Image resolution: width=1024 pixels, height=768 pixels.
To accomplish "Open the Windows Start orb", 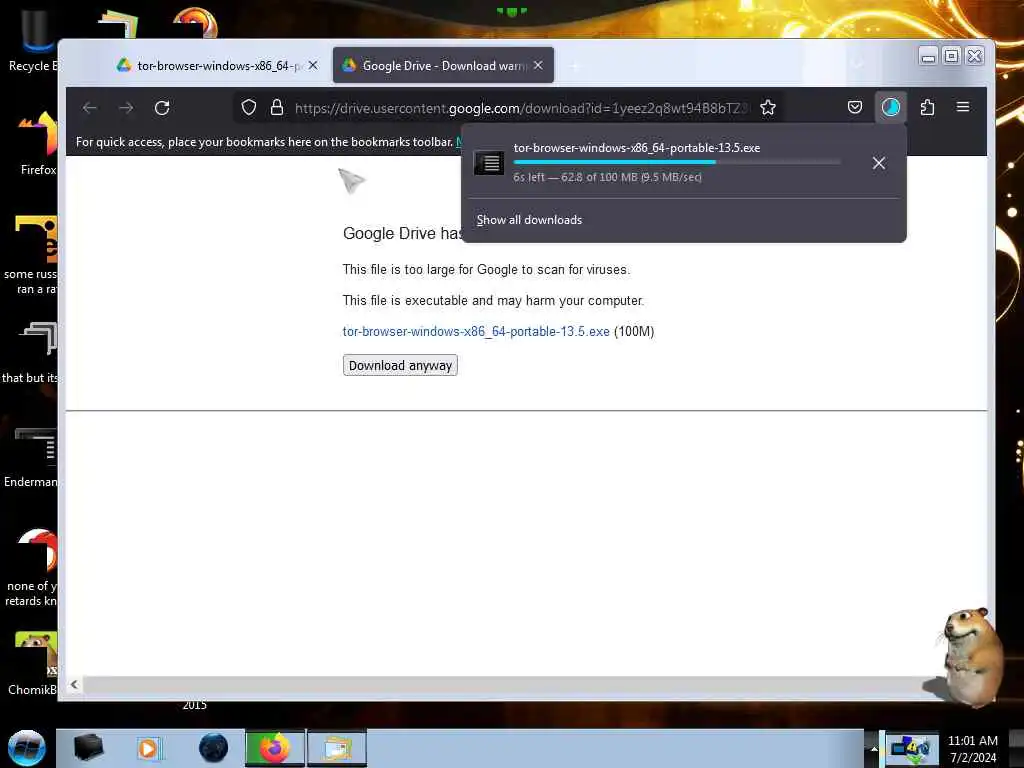I will click(27, 748).
